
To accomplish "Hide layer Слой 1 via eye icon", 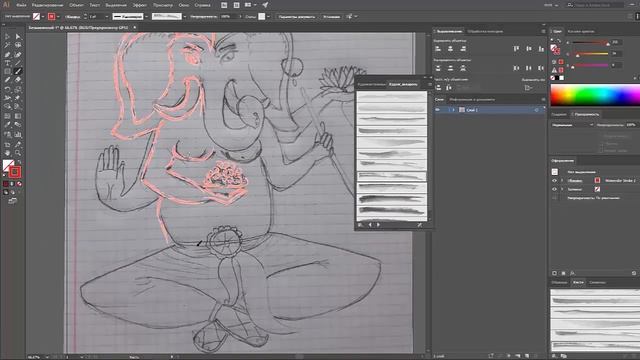I will click(x=438, y=110).
